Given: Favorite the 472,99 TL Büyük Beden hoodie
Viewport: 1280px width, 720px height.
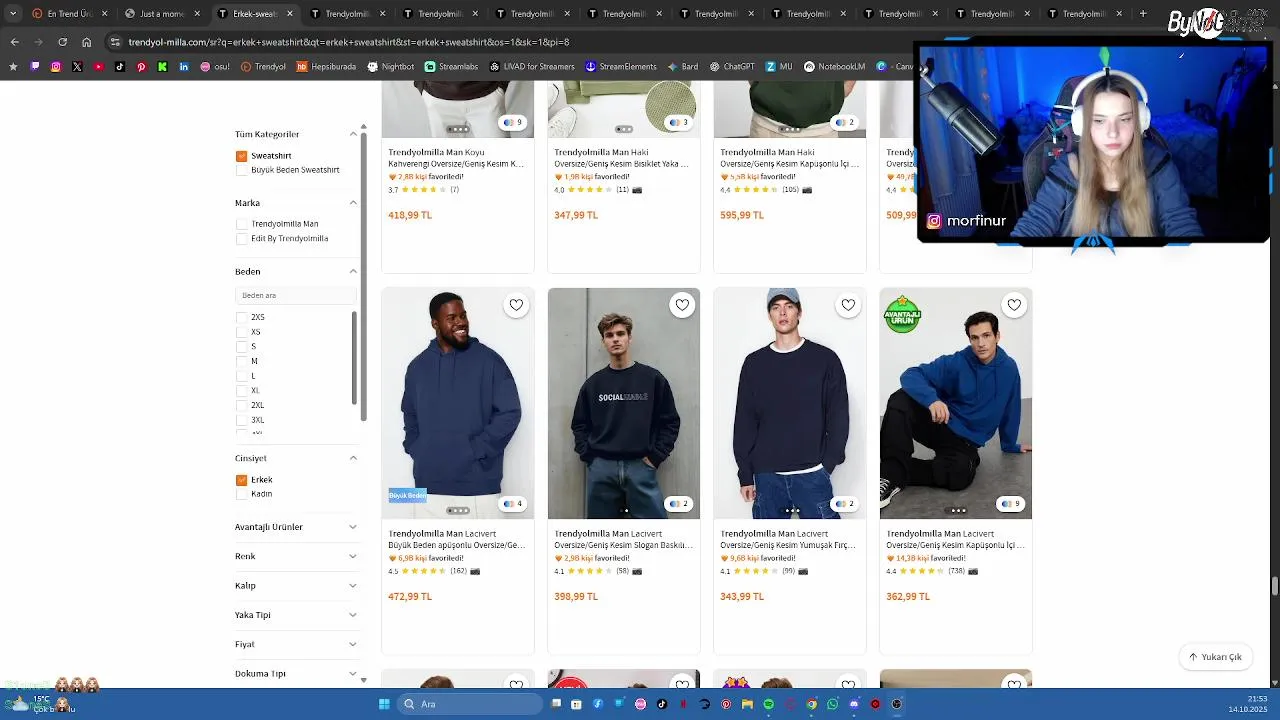Looking at the screenshot, I should point(516,305).
